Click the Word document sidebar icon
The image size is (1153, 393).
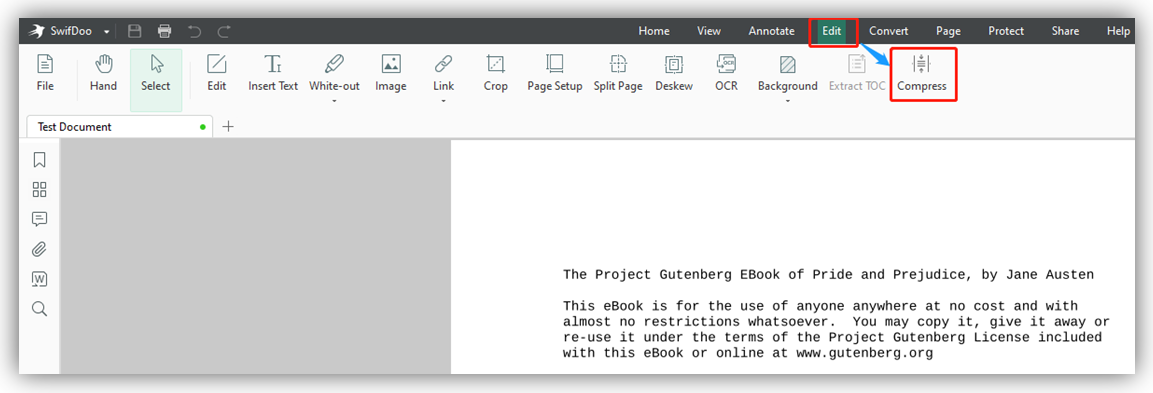[x=40, y=279]
